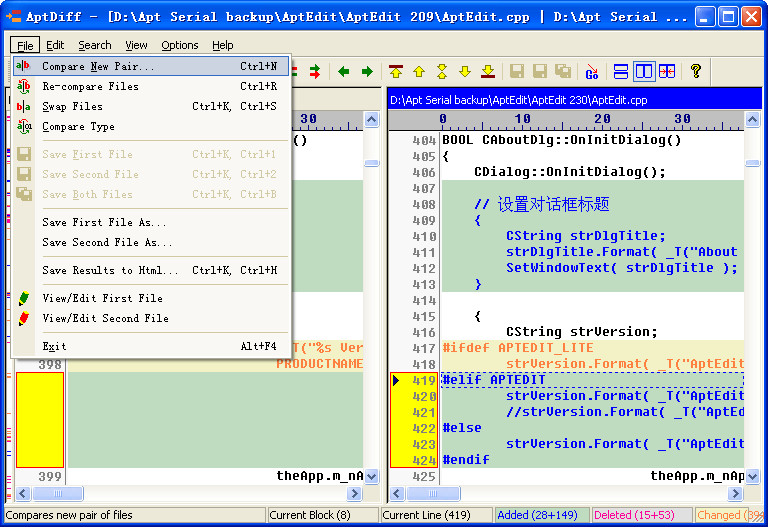The width and height of the screenshot is (768, 527).
Task: Select Exit from the File menu
Action: 151,346
